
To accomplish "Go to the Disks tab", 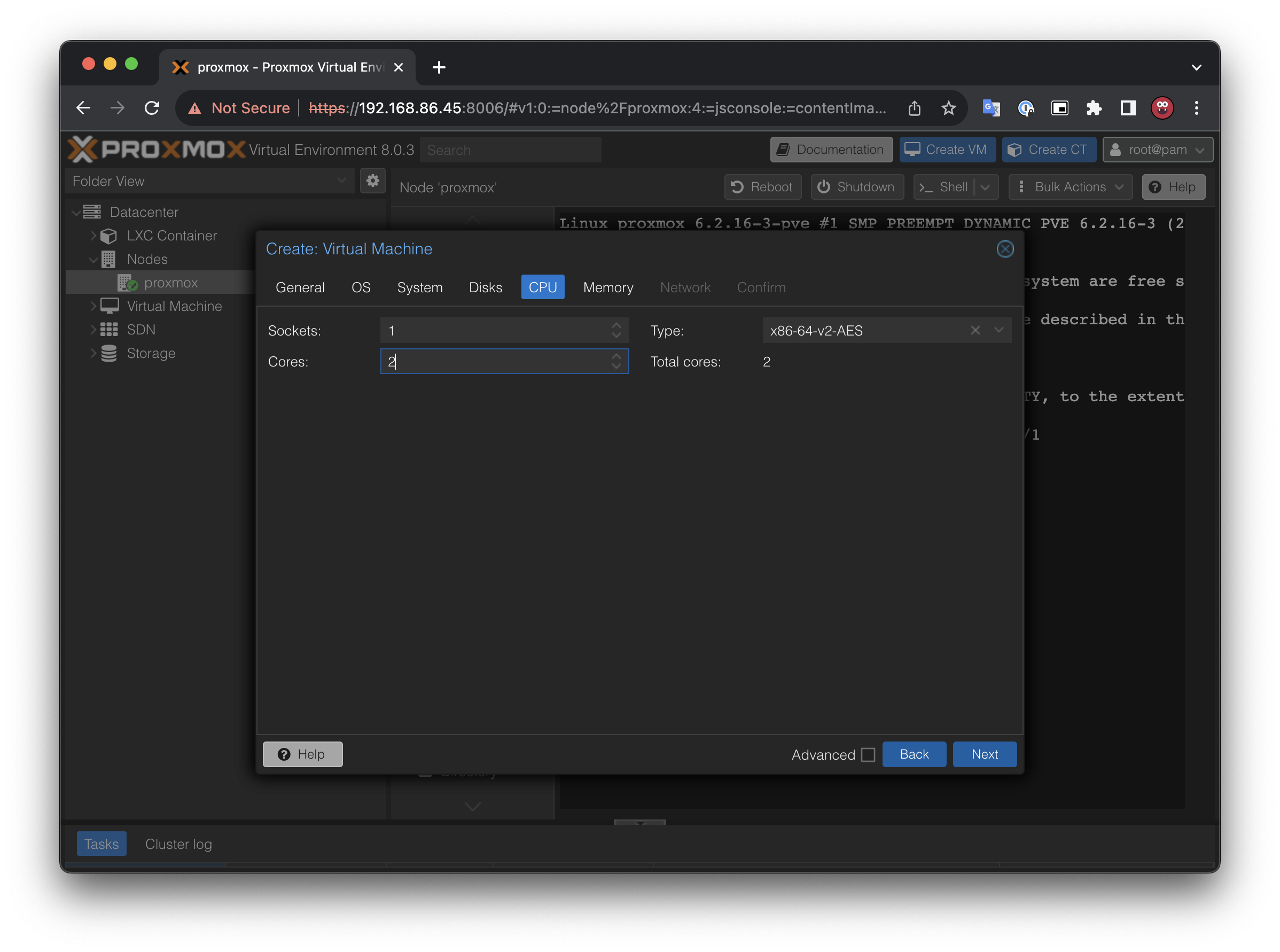I will (485, 287).
